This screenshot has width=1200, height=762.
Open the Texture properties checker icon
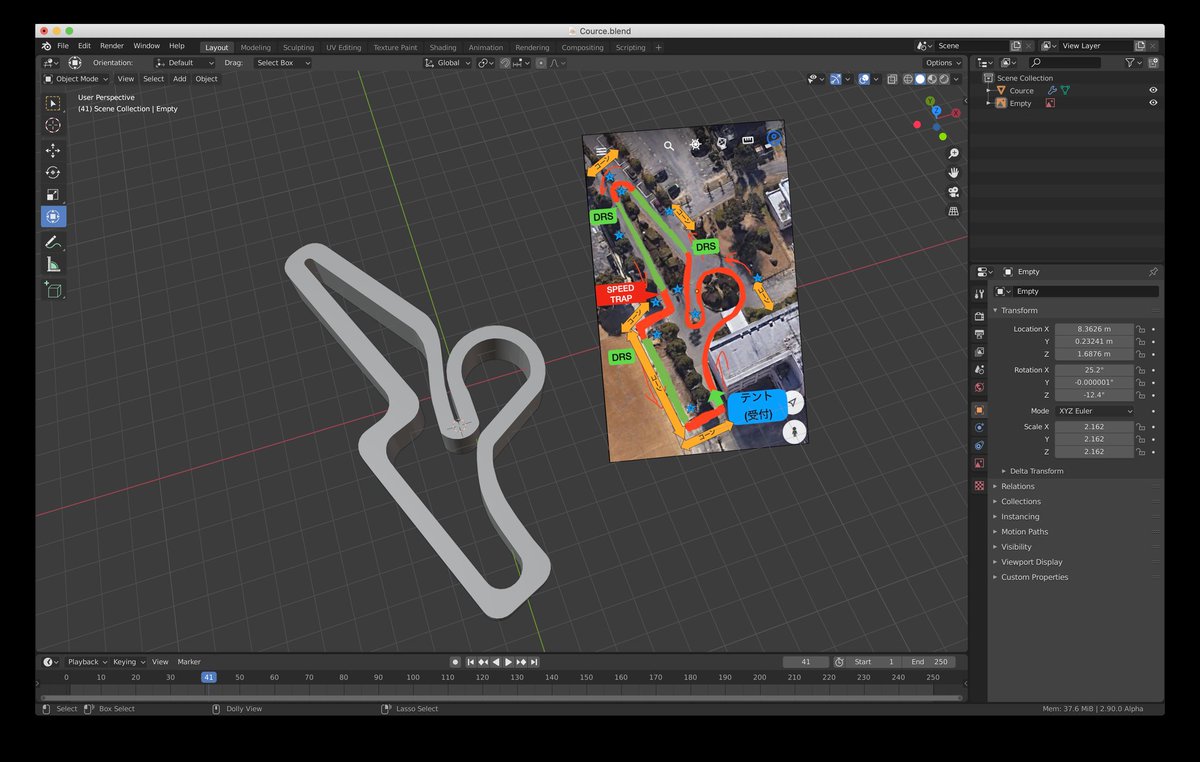[979, 485]
